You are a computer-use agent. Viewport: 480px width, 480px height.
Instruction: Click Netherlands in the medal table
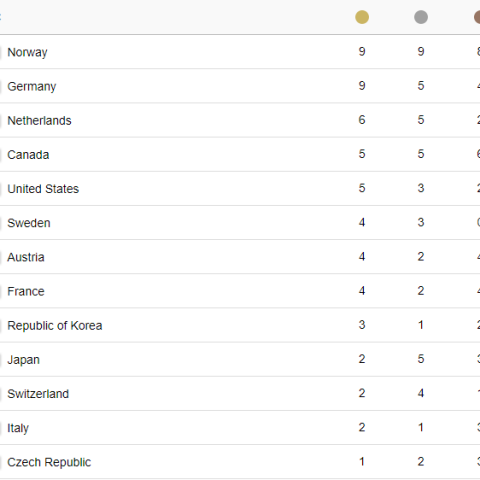click(x=39, y=121)
